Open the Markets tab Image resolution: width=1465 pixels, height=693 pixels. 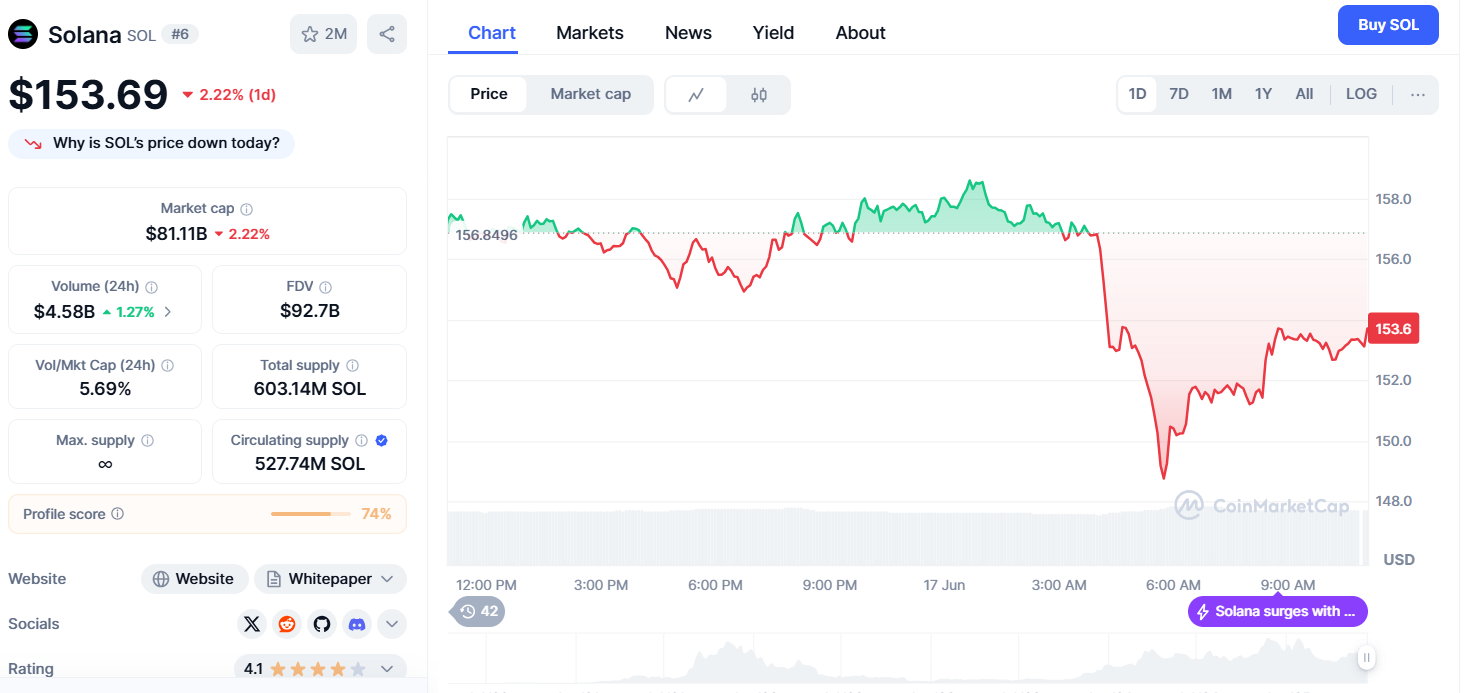pos(590,33)
